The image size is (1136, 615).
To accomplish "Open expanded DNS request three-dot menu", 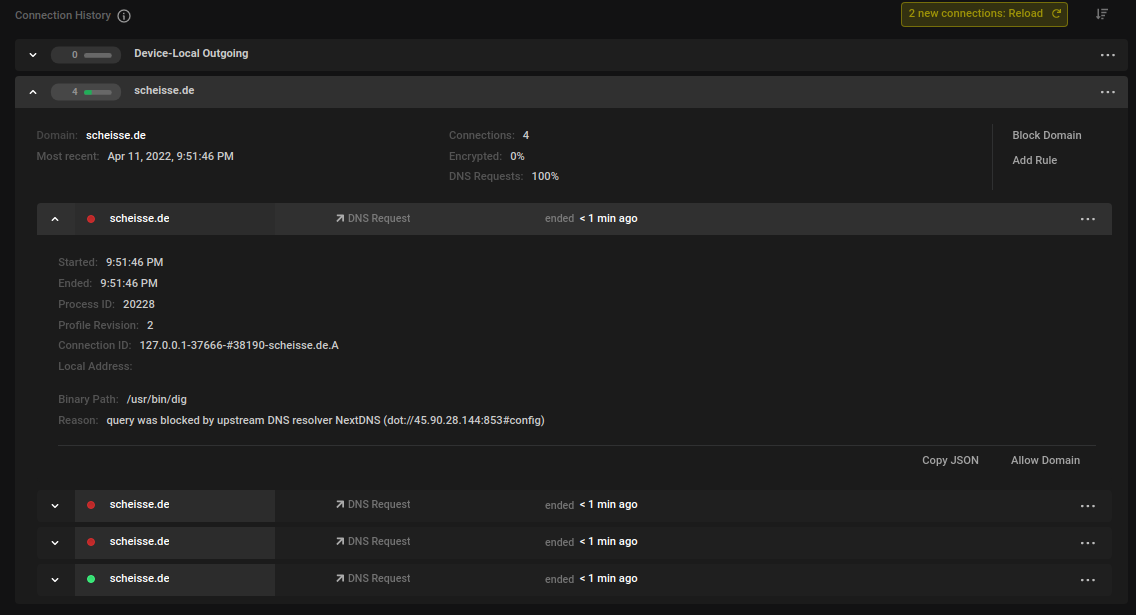I will (x=1087, y=219).
